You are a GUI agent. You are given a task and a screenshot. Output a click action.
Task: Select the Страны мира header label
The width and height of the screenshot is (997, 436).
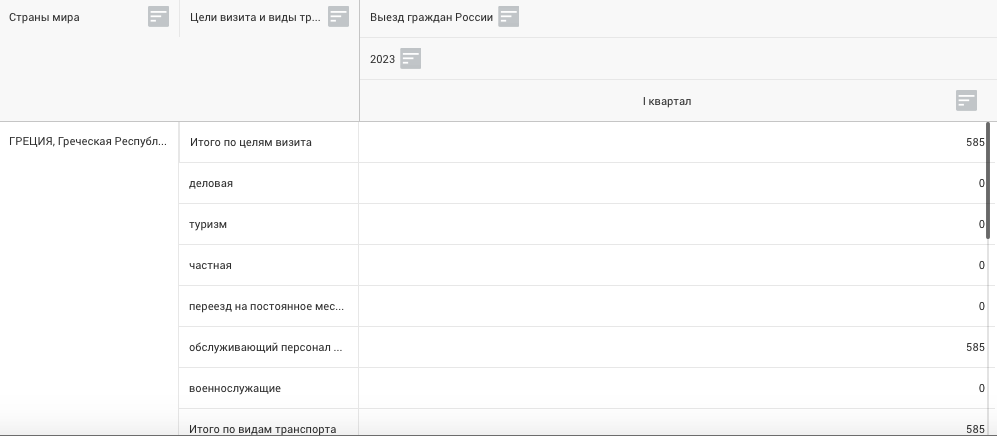point(45,18)
